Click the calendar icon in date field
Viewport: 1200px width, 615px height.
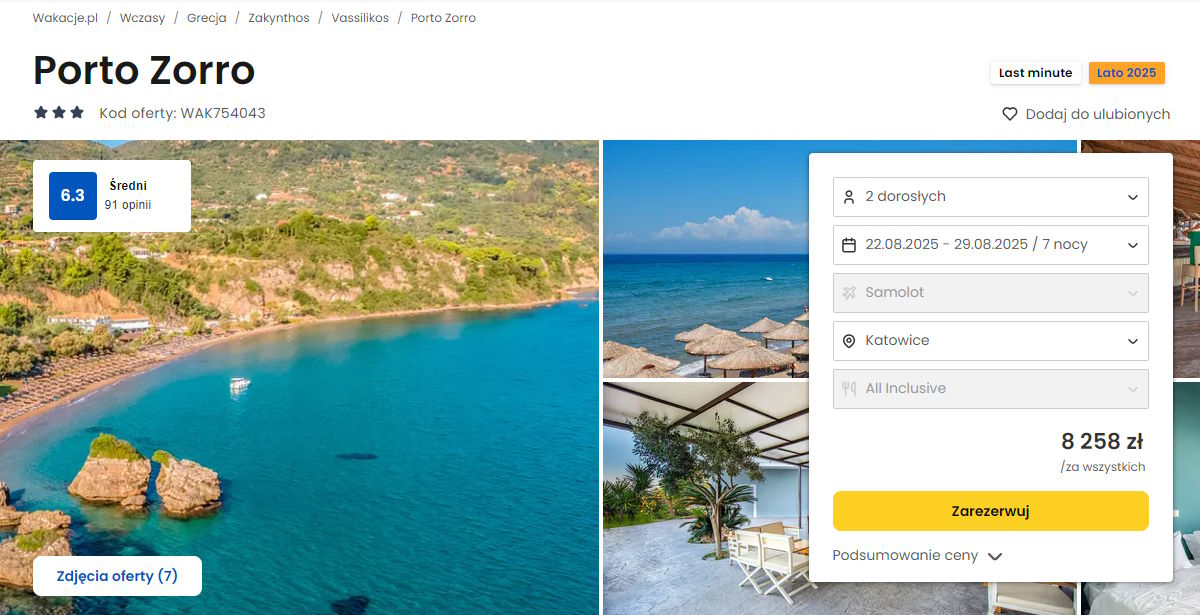coord(849,245)
